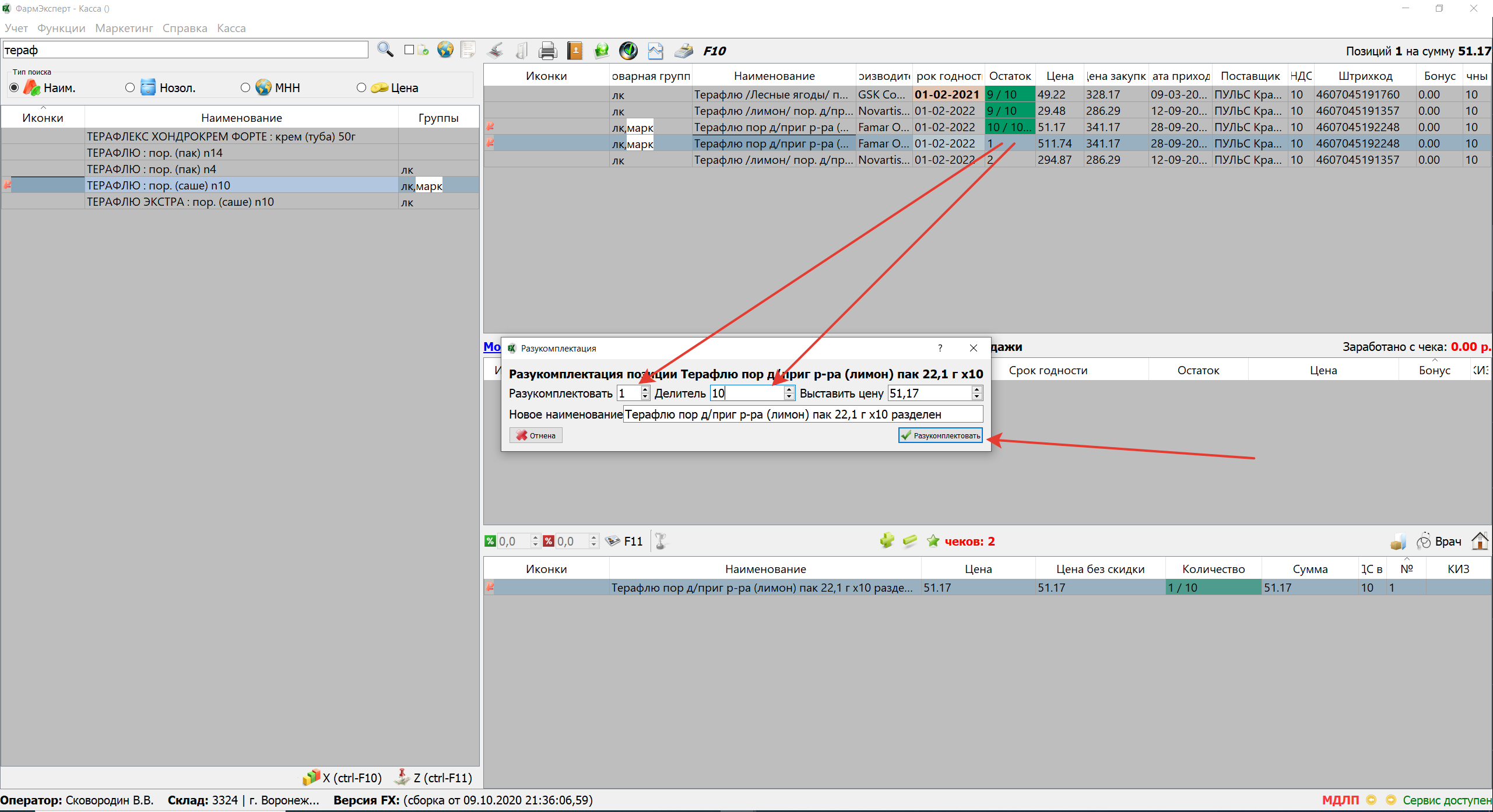The image size is (1493, 812).
Task: Select the Цена search type radio
Action: (x=361, y=87)
